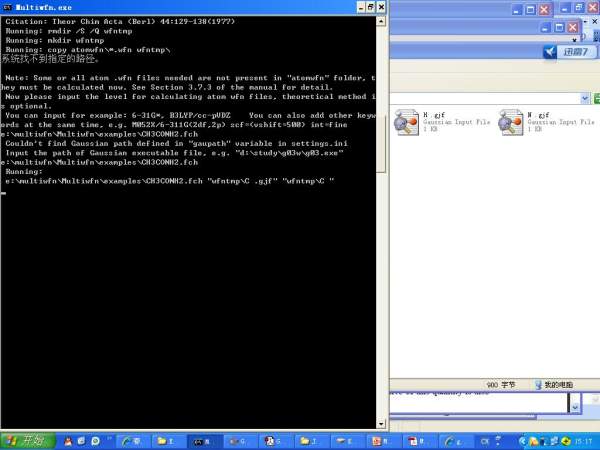Expand hidden system tray icons arrow
The width and height of the screenshot is (600, 450).
(521, 442)
